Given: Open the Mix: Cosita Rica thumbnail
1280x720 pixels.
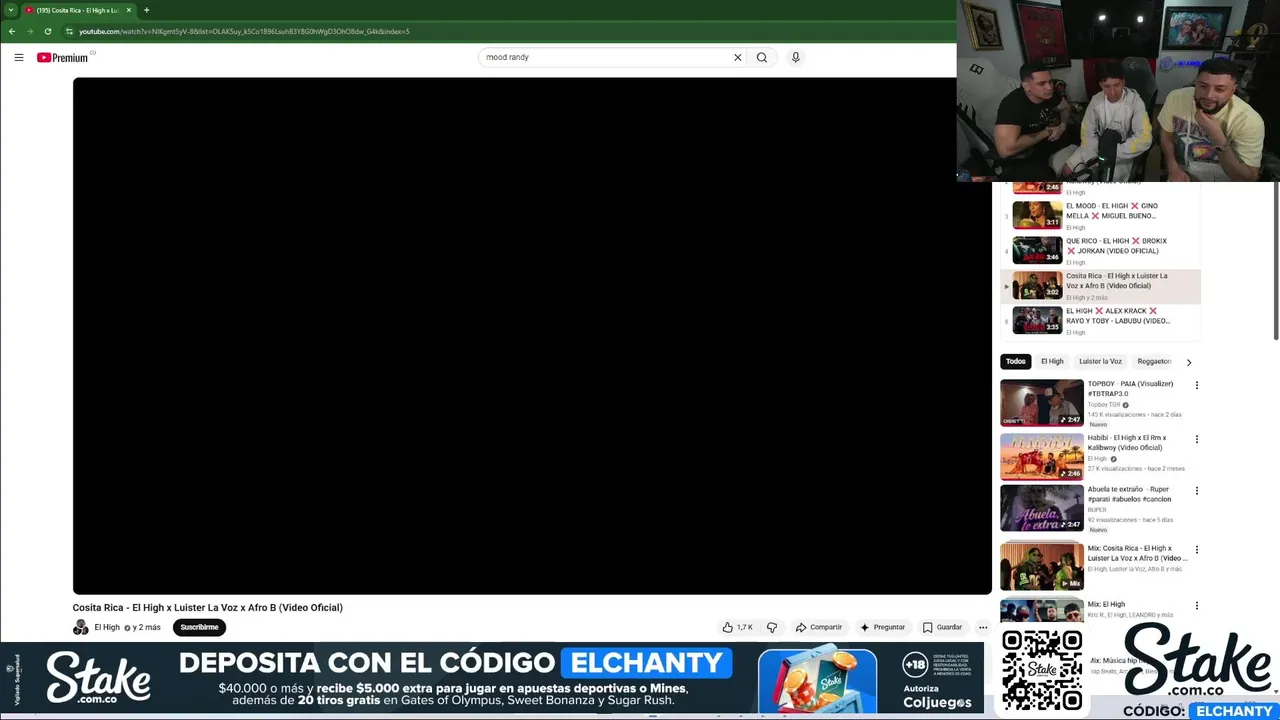Looking at the screenshot, I should (1042, 567).
